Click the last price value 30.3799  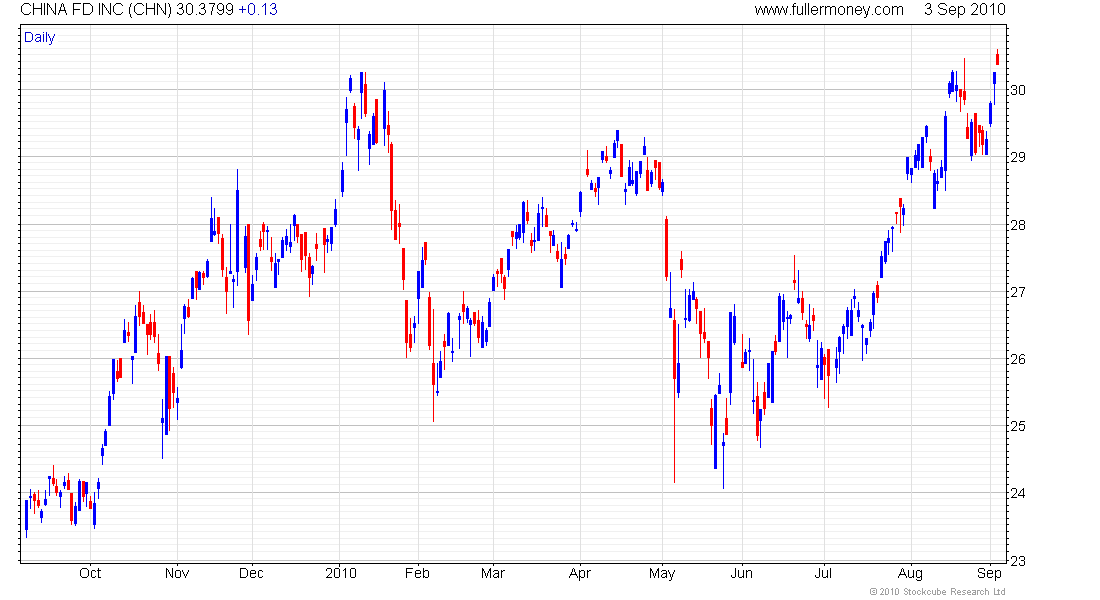[205, 10]
